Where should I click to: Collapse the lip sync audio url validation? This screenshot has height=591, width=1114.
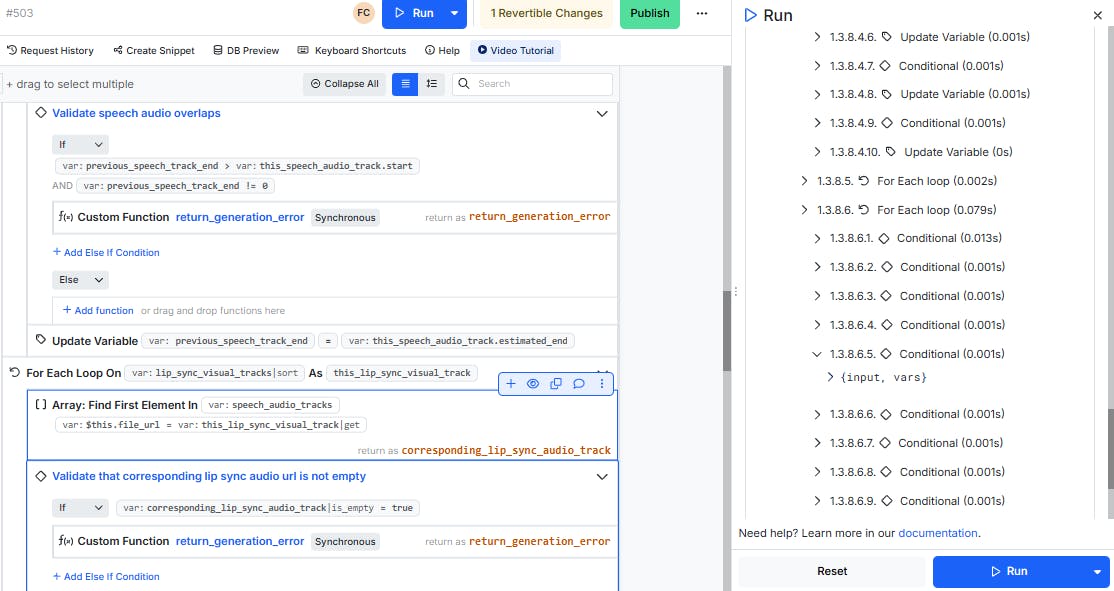[x=602, y=477]
